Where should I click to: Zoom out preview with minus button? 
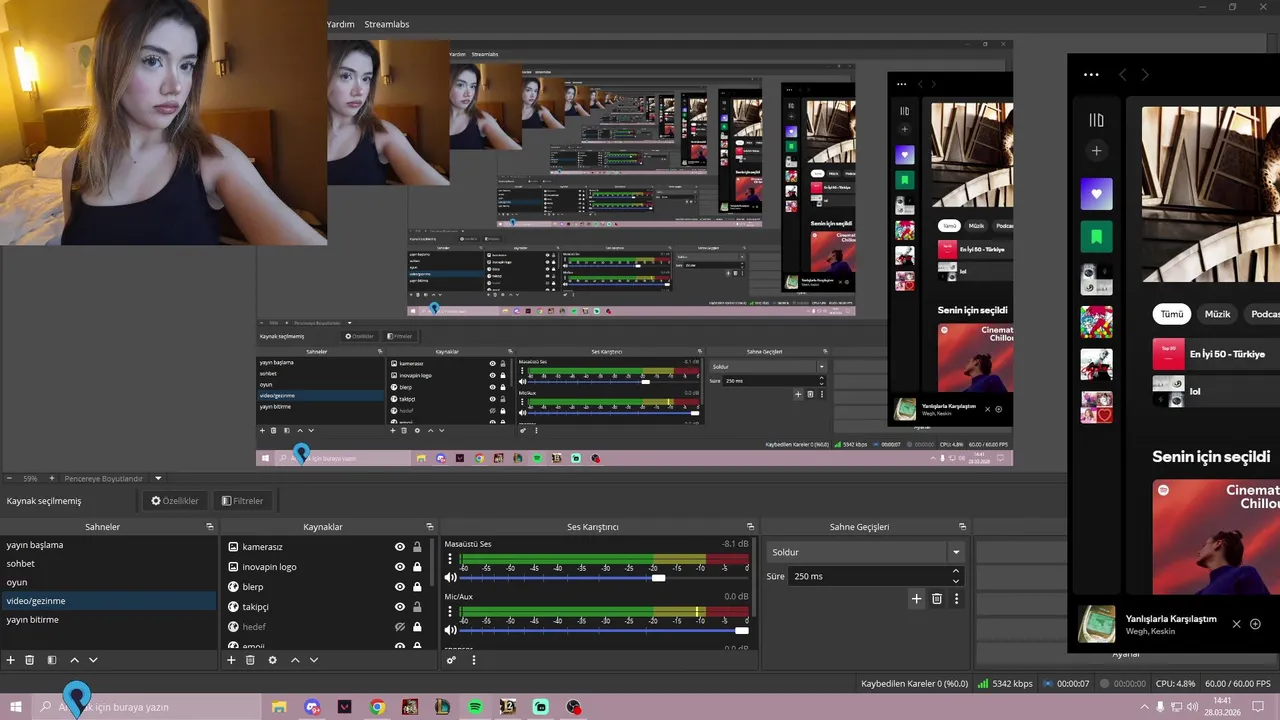(9, 479)
